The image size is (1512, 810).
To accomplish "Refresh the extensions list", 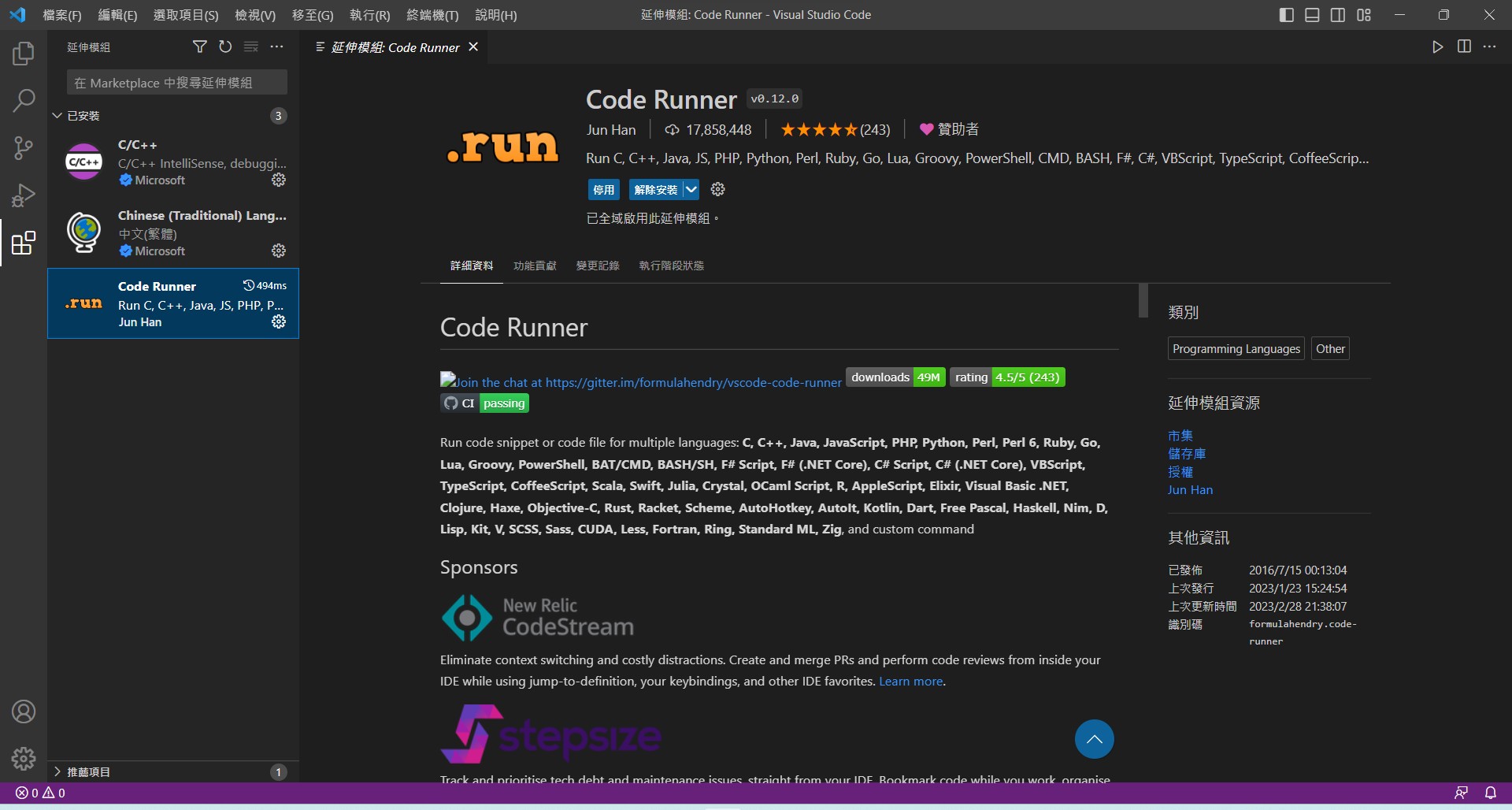I will (225, 47).
